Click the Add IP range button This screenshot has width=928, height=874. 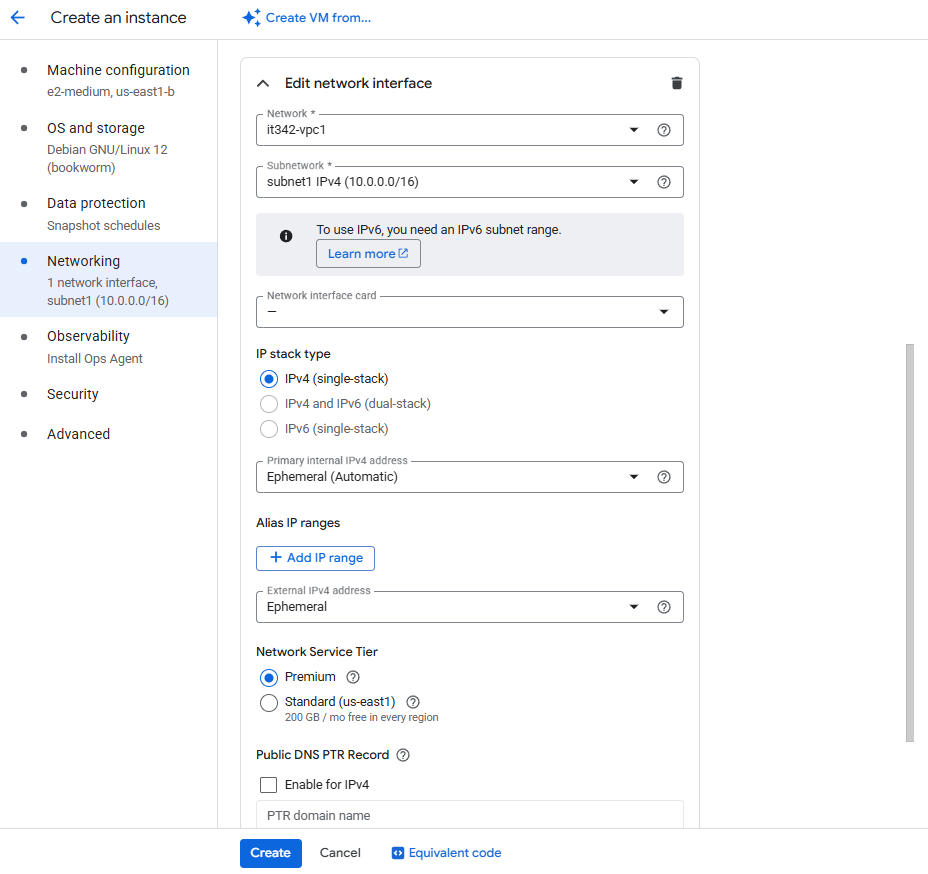tap(315, 558)
